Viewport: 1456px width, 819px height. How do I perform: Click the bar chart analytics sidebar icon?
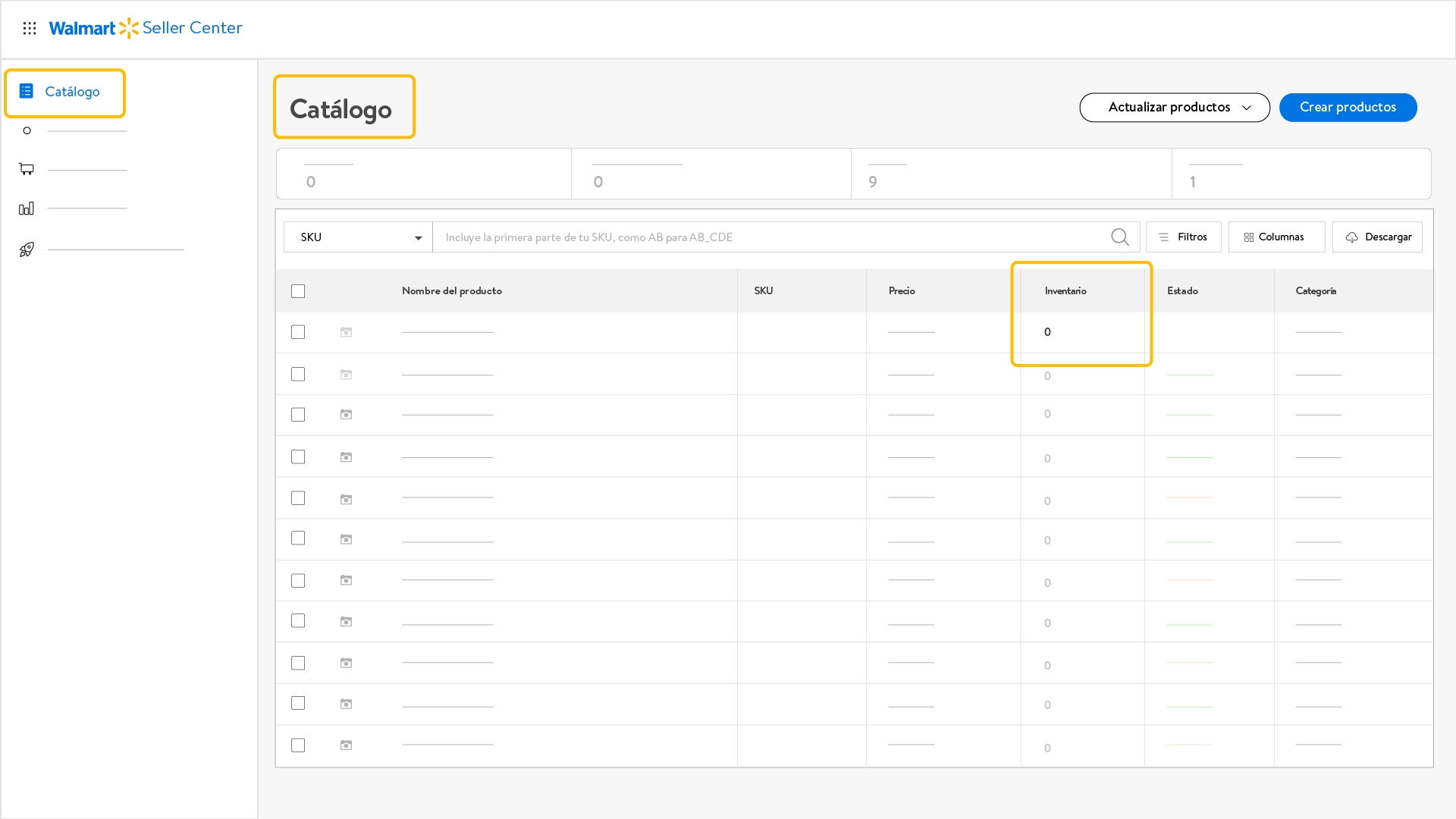click(x=27, y=209)
